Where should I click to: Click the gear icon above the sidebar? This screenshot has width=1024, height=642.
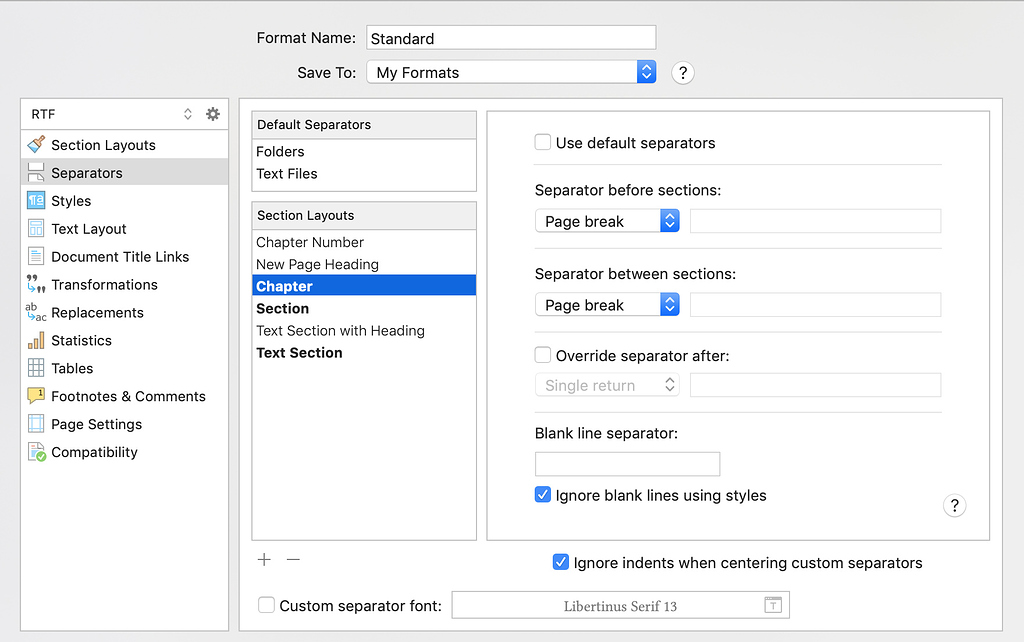pos(212,114)
